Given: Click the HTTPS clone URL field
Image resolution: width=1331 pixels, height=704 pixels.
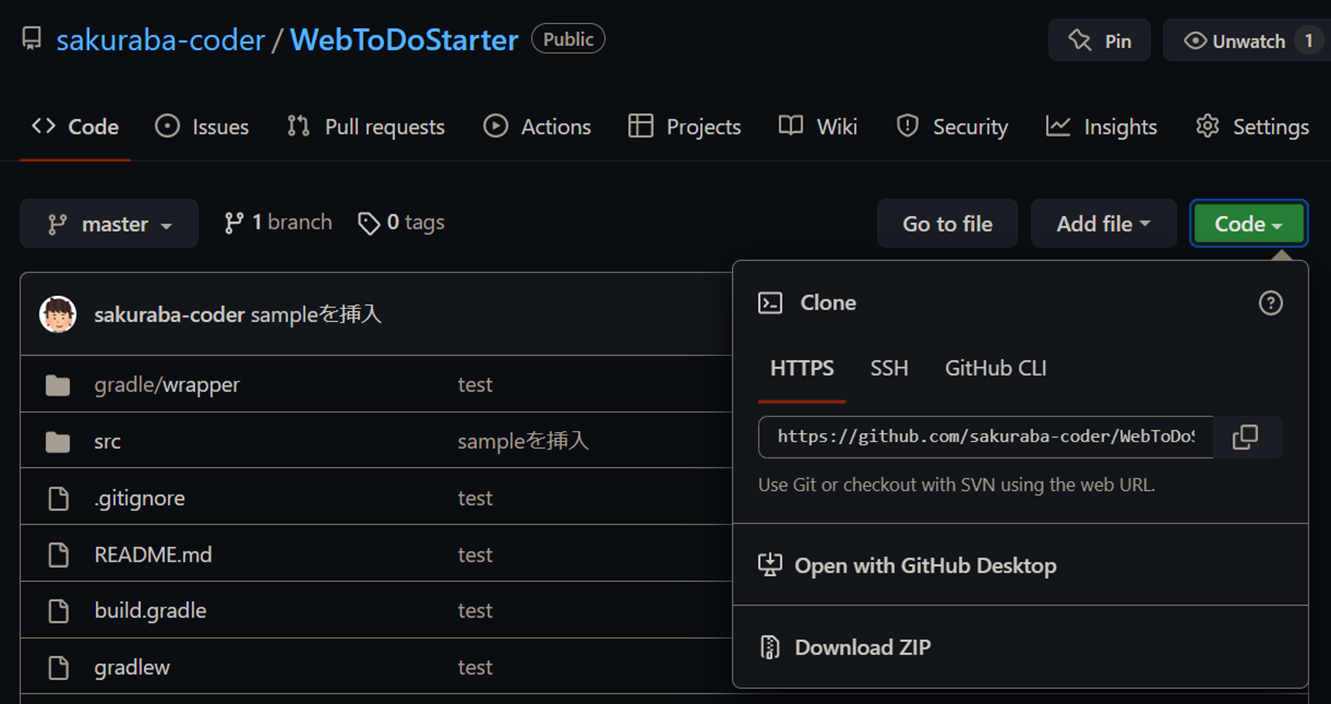Looking at the screenshot, I should click(985, 437).
